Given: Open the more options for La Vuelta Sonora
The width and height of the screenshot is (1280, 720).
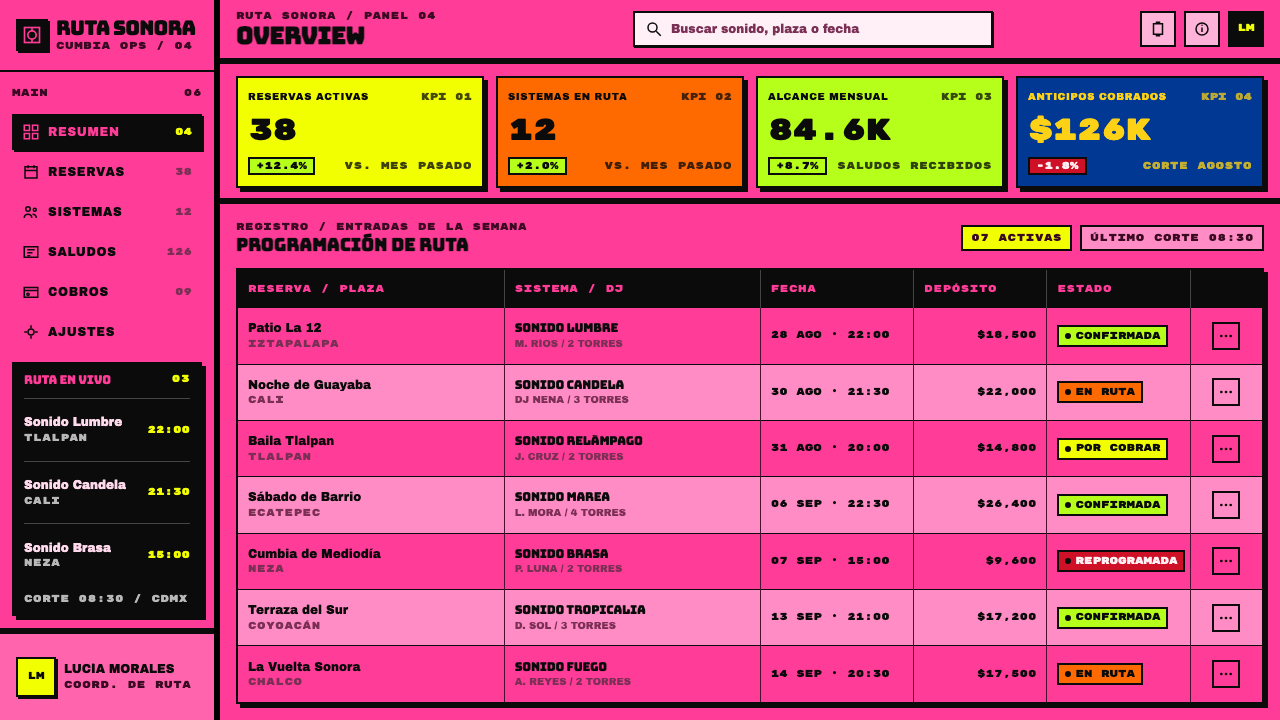Looking at the screenshot, I should 1226,674.
